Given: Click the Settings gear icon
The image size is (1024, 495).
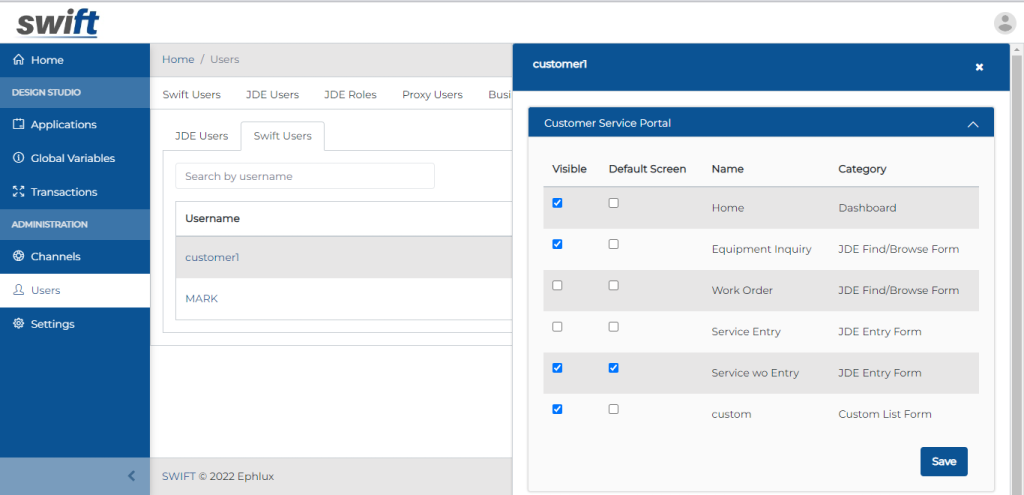Looking at the screenshot, I should 18,324.
